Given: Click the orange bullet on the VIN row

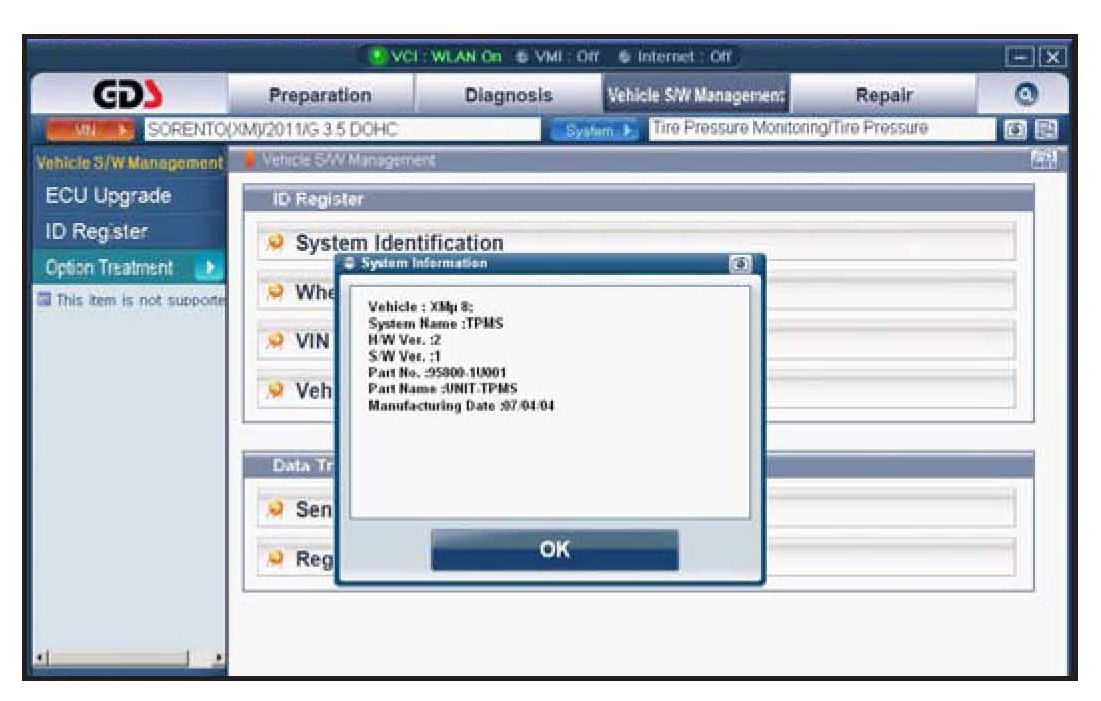Looking at the screenshot, I should (x=277, y=341).
